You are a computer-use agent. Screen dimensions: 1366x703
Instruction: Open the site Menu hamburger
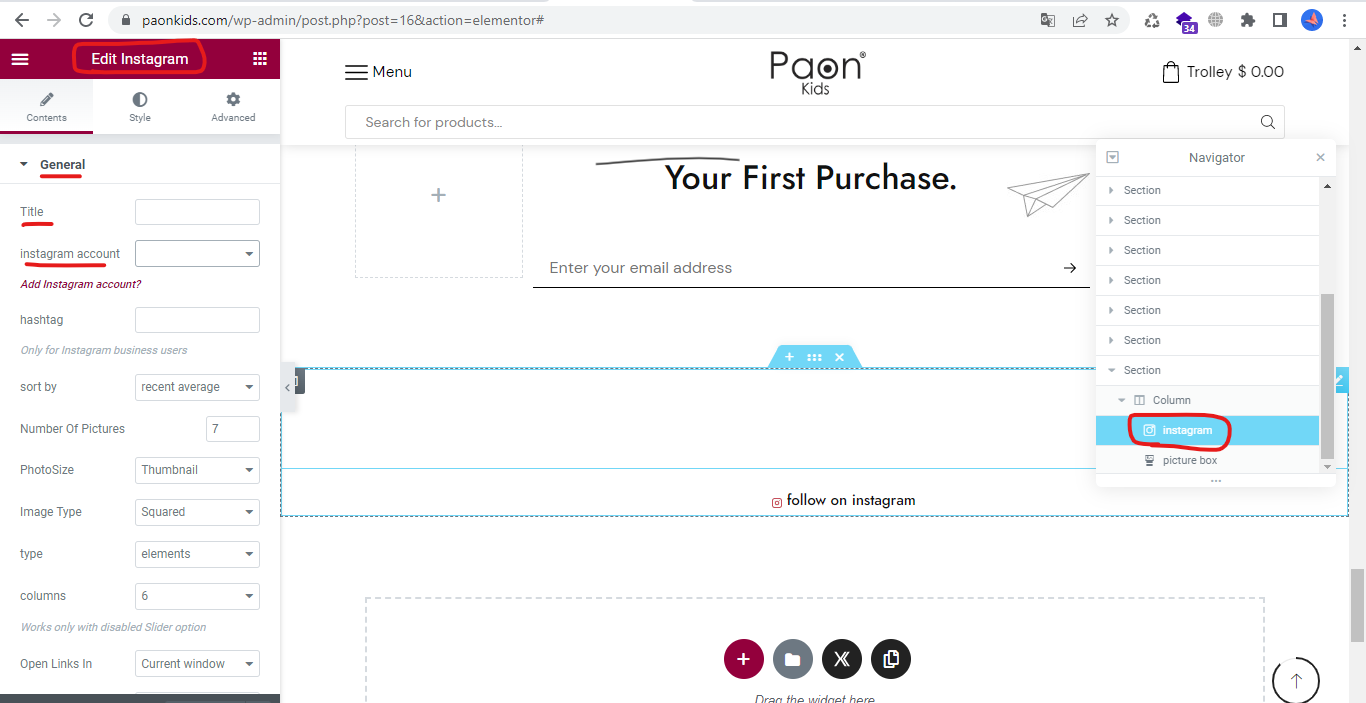378,72
